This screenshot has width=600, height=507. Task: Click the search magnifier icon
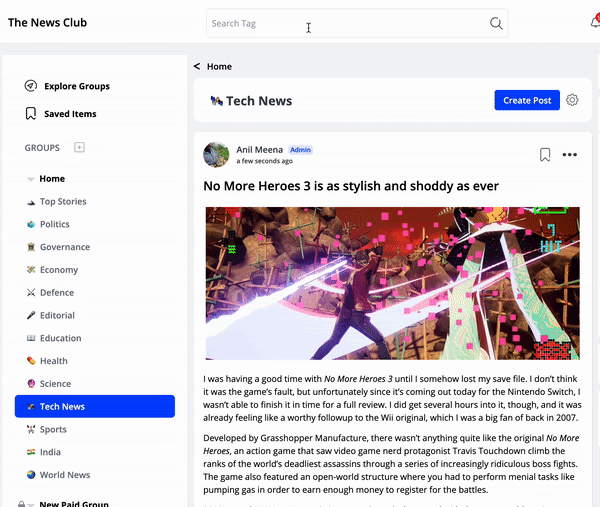tap(496, 23)
